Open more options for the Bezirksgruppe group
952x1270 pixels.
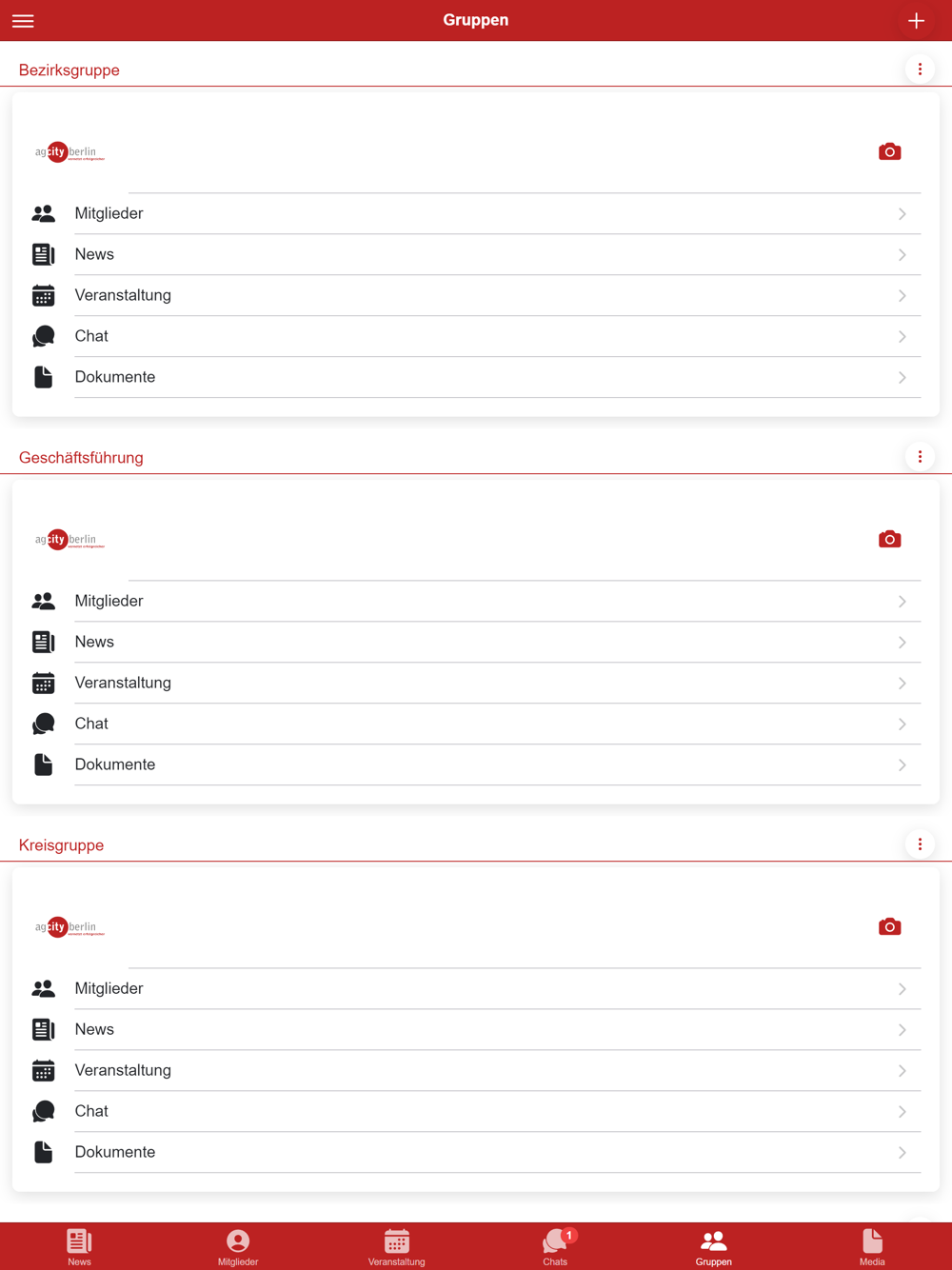pos(920,69)
